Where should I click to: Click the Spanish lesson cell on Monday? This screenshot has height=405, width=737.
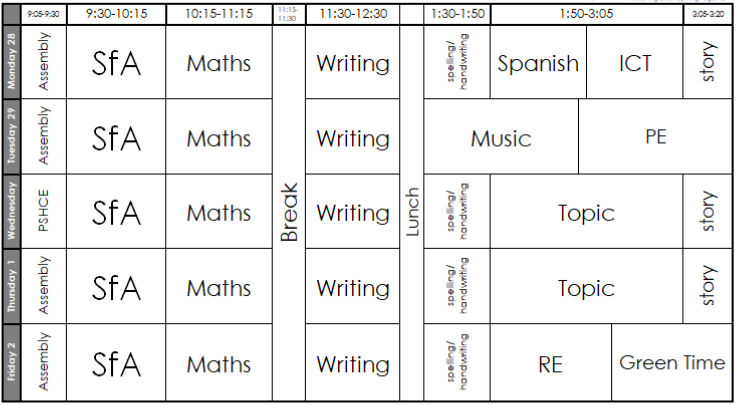(538, 63)
